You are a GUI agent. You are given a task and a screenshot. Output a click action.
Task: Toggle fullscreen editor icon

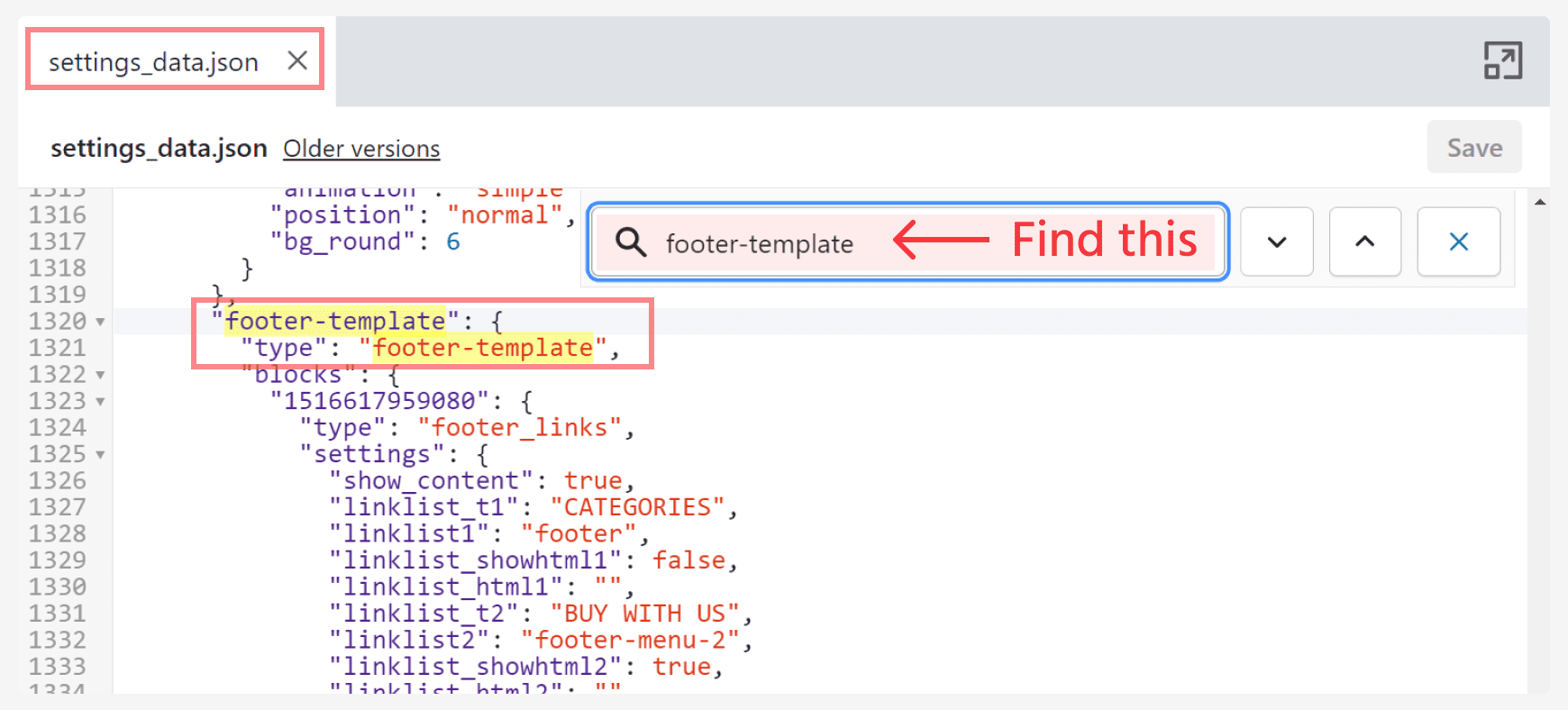pyautogui.click(x=1502, y=60)
